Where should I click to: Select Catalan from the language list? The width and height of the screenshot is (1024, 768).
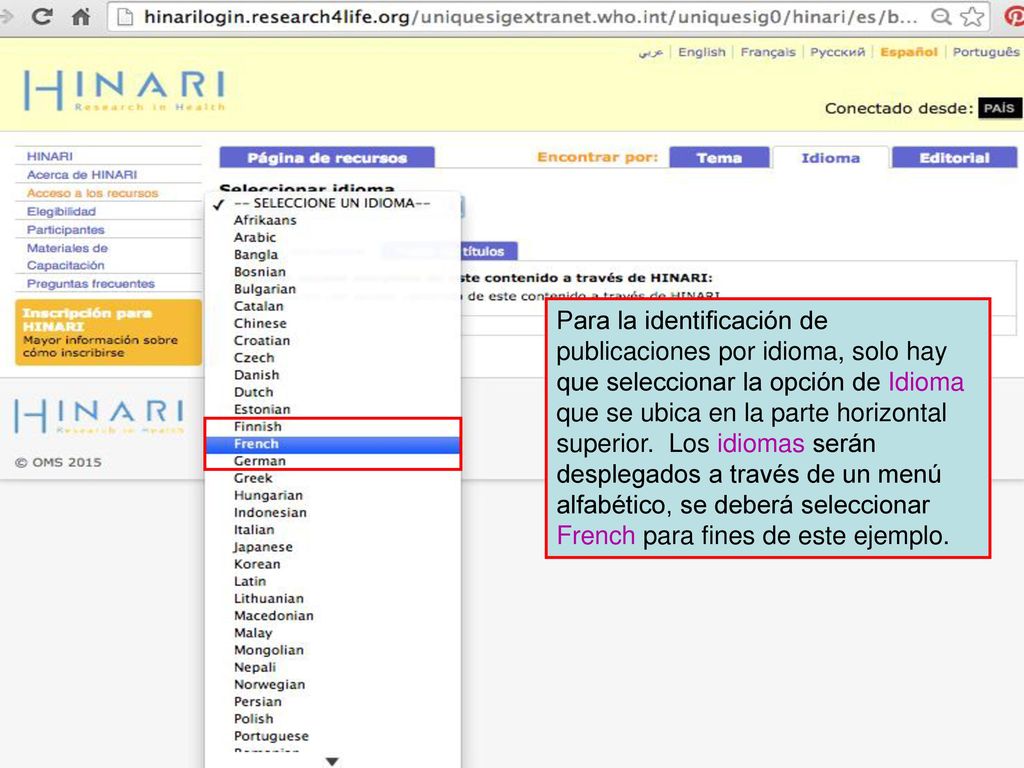(332, 306)
